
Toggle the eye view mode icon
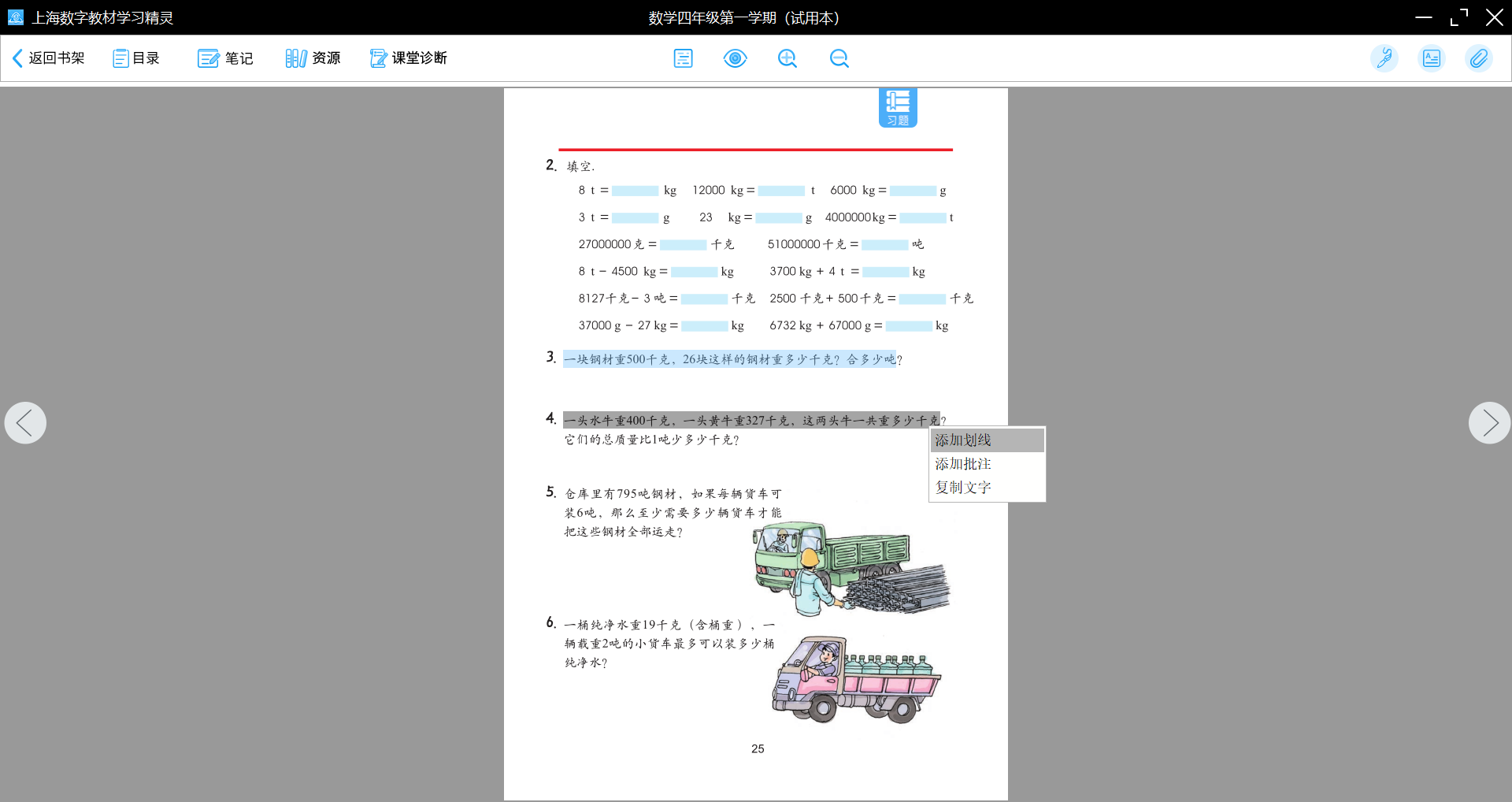735,58
